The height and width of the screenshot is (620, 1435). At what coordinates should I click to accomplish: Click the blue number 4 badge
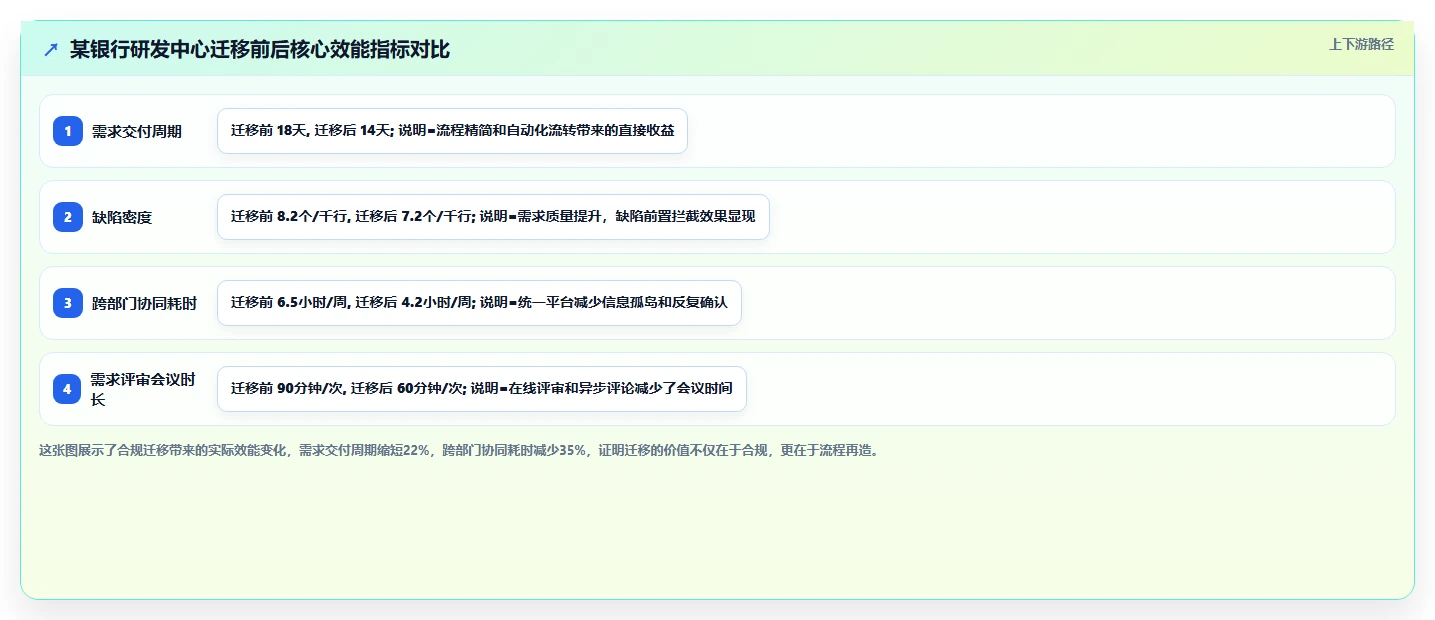[x=68, y=389]
